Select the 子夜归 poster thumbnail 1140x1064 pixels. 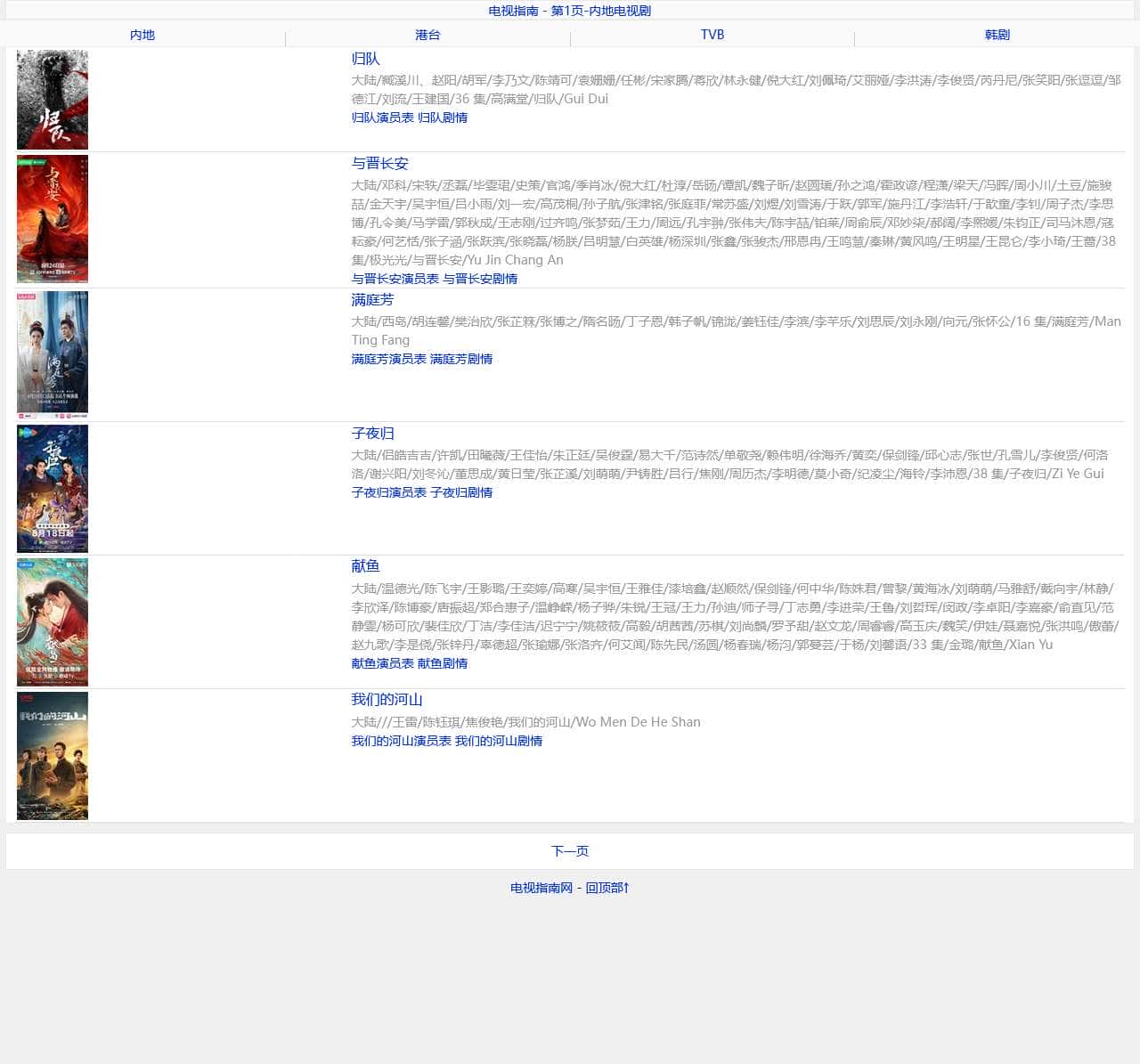[x=53, y=489]
